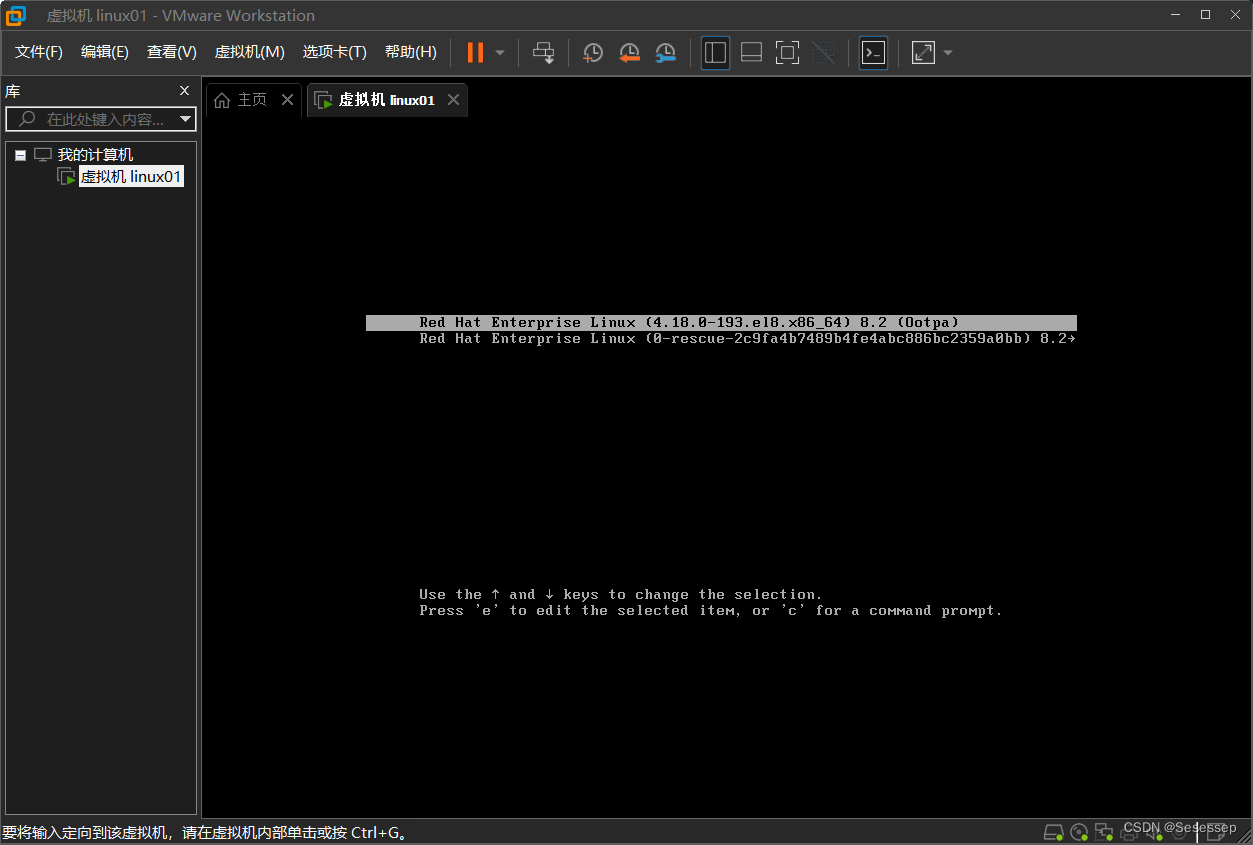This screenshot has width=1253, height=845.
Task: Minimize the VMware Workstation window
Action: click(x=1177, y=14)
